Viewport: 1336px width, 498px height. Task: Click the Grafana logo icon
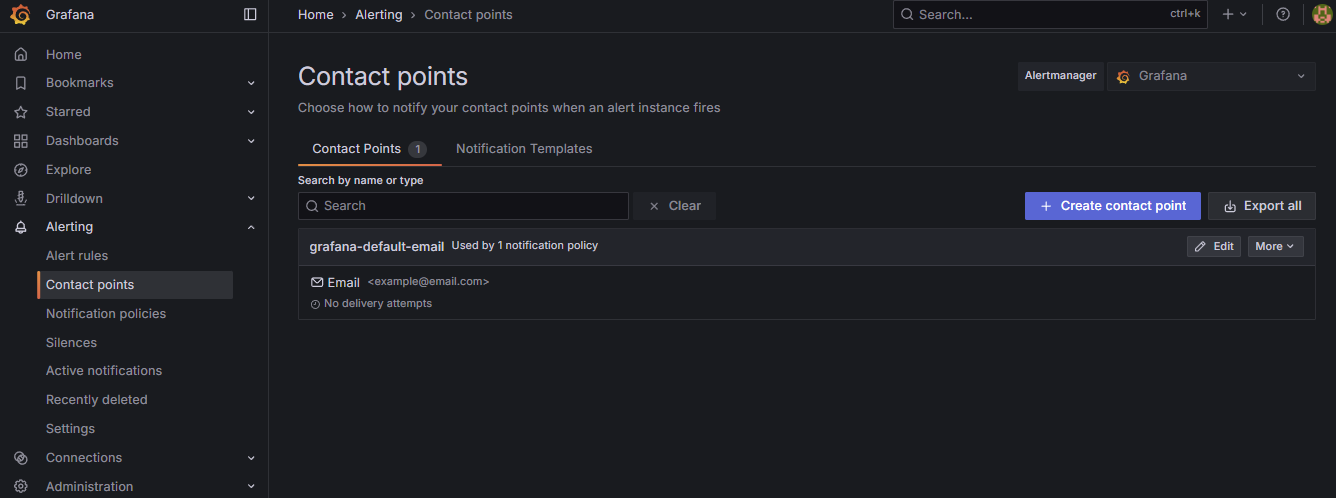20,15
